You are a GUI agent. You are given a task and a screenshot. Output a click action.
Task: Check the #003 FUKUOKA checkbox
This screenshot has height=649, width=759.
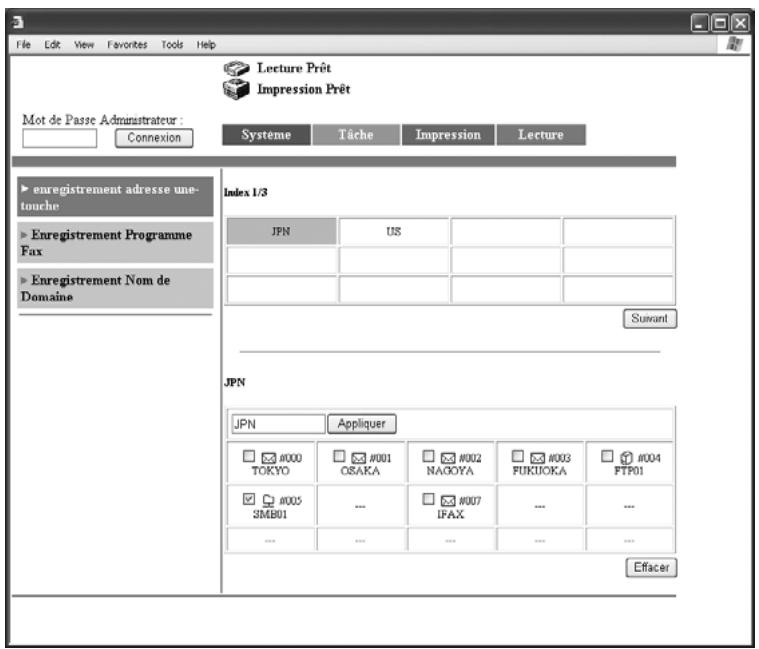[x=518, y=456]
